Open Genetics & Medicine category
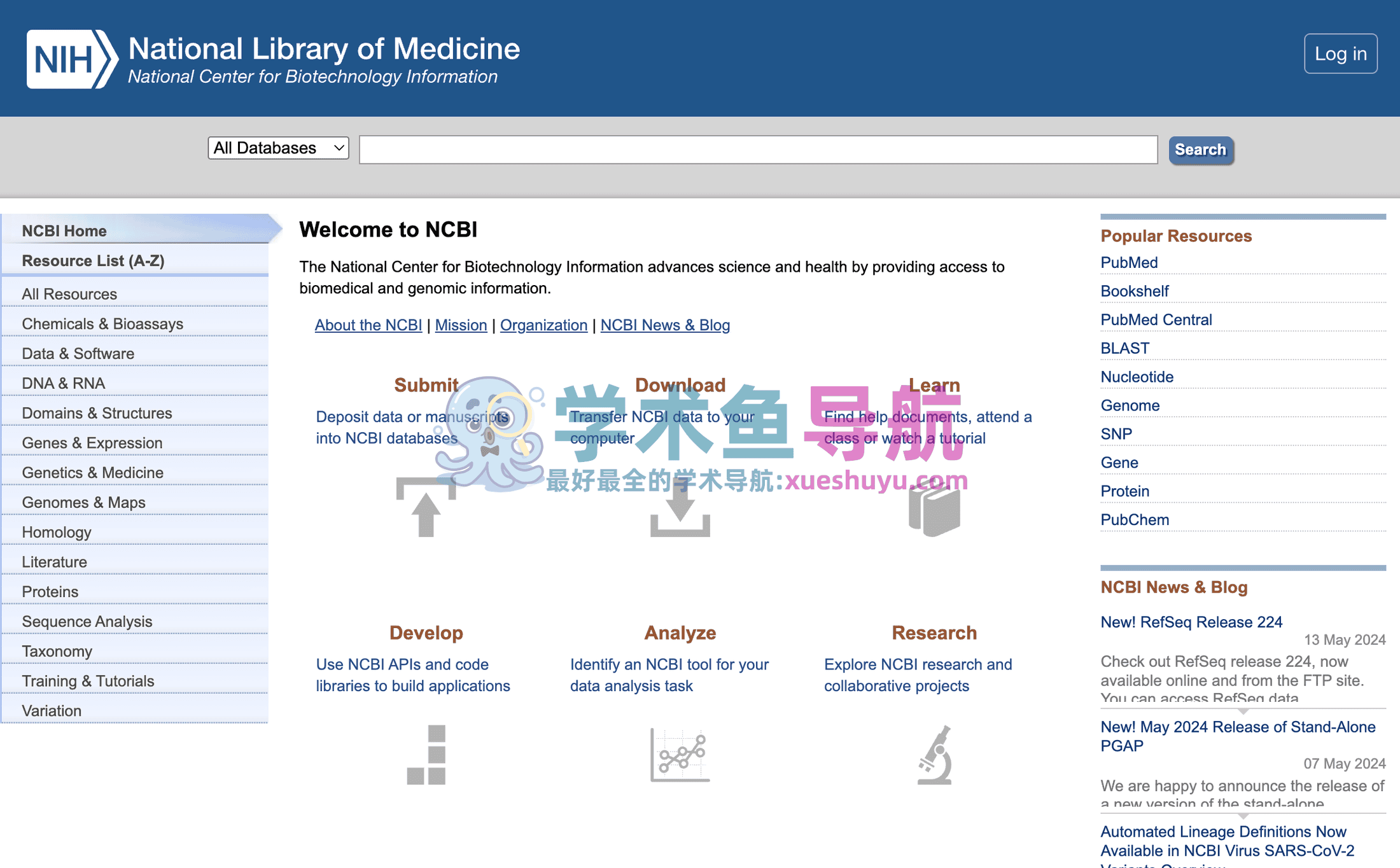This screenshot has height=868, width=1400. (135, 472)
